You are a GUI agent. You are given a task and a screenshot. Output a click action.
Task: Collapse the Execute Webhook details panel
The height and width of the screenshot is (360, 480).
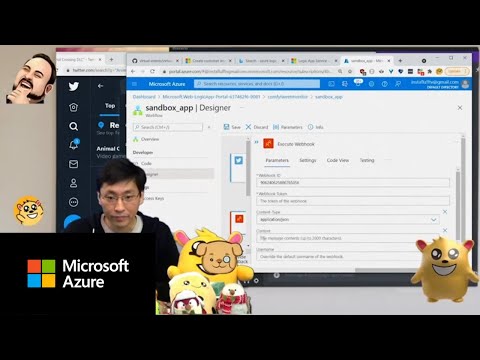(x=256, y=142)
